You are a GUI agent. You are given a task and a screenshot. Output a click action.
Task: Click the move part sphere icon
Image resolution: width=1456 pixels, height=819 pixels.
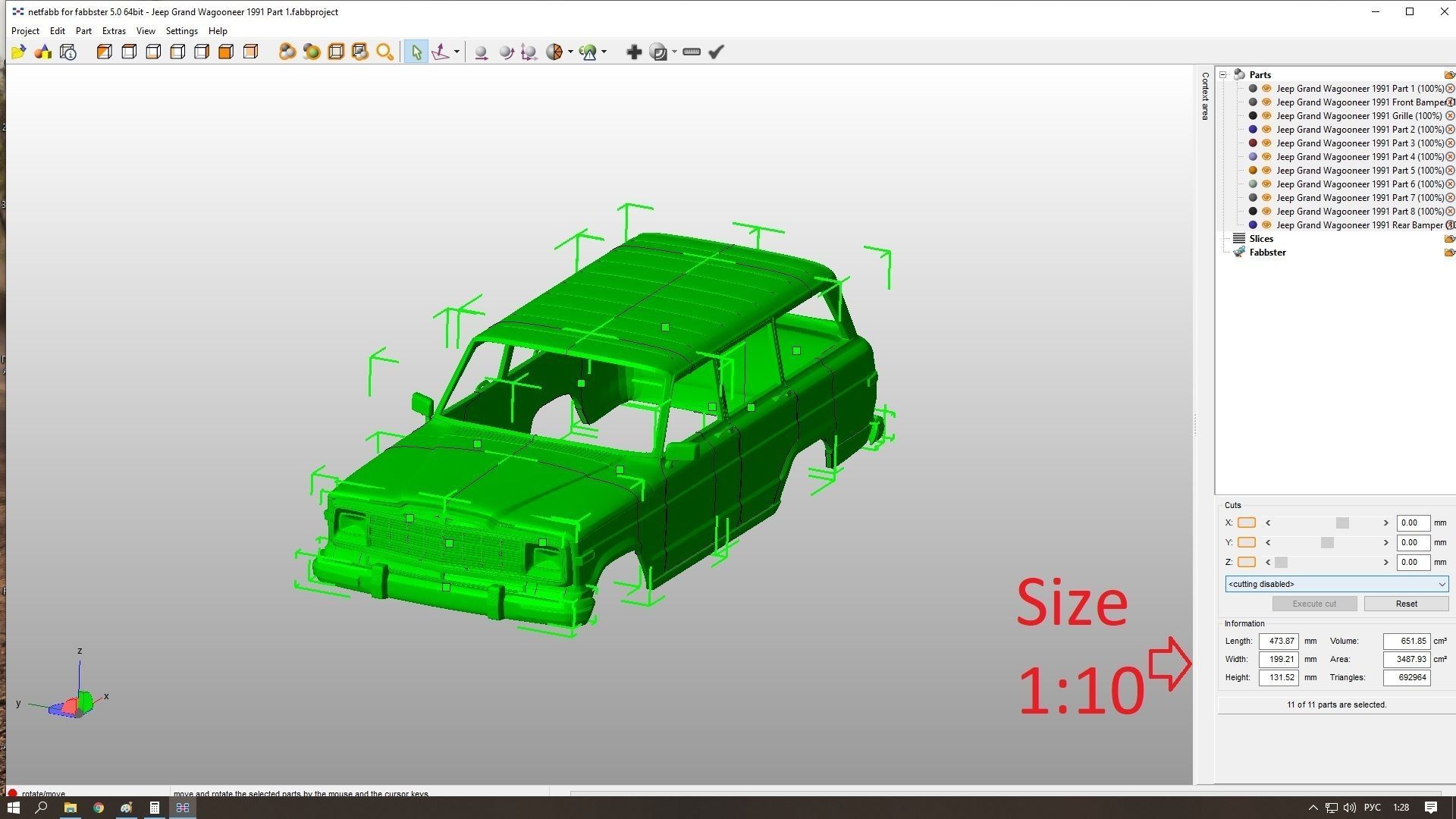[x=481, y=52]
